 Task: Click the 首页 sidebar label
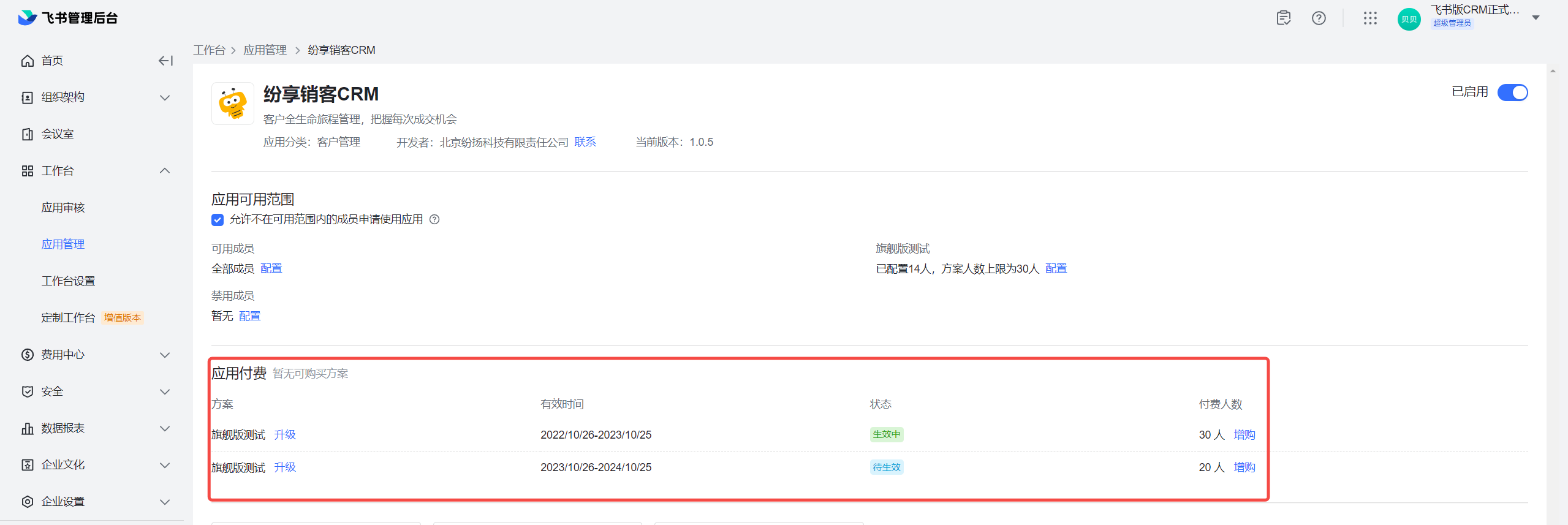(52, 61)
